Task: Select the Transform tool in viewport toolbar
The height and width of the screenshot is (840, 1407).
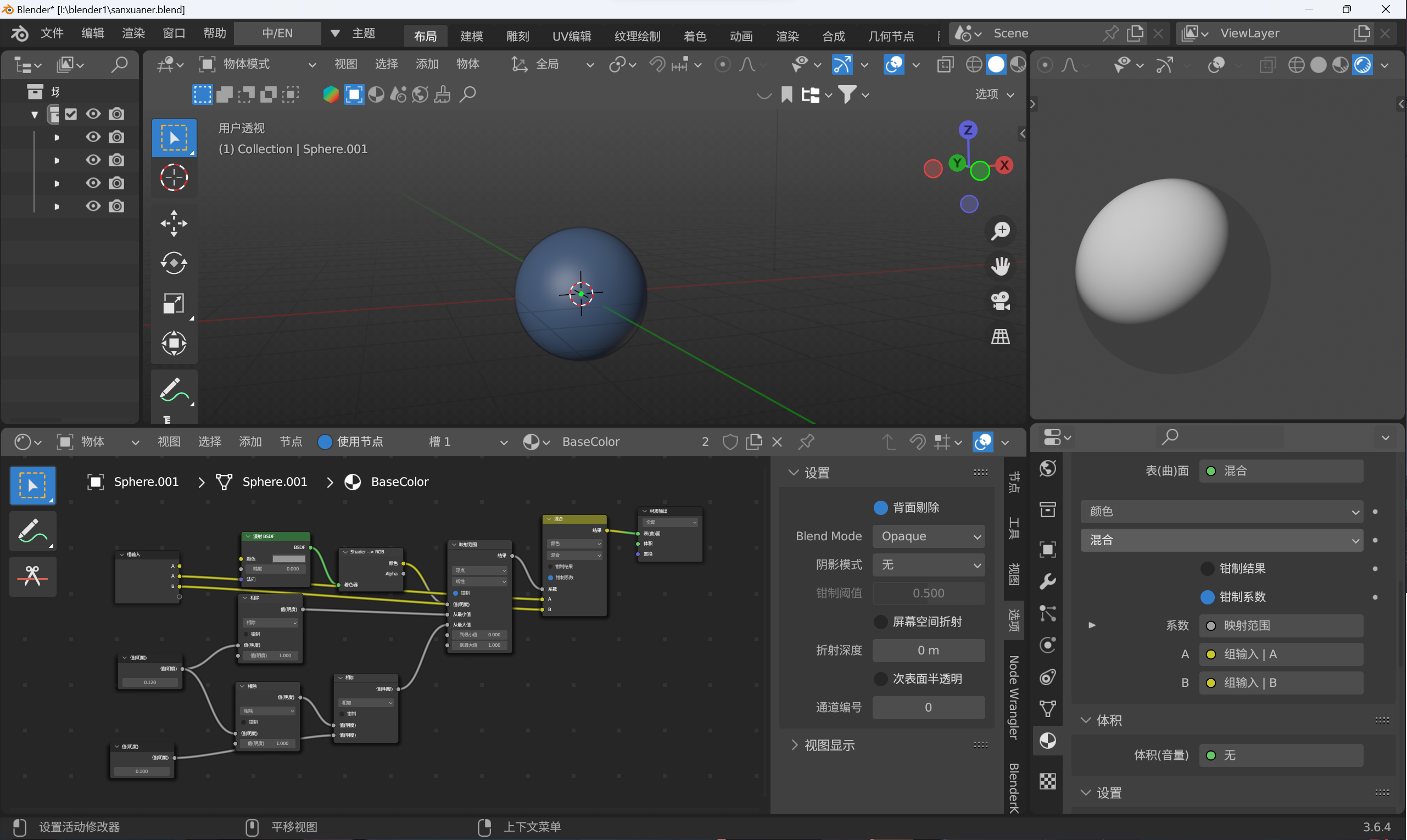Action: (174, 343)
